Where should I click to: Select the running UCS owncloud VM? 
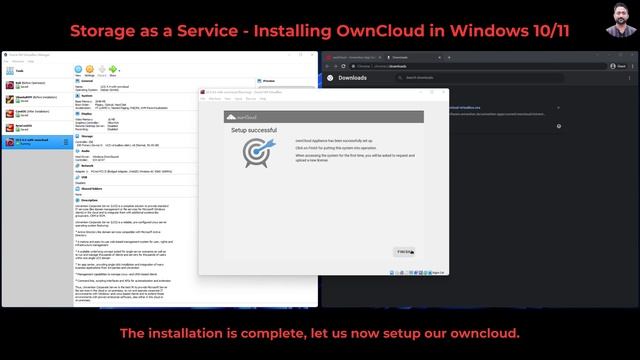[37, 142]
